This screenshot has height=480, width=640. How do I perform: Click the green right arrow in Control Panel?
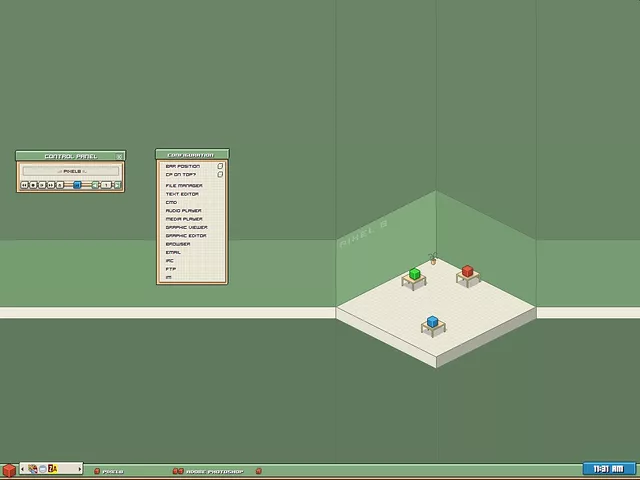117,185
